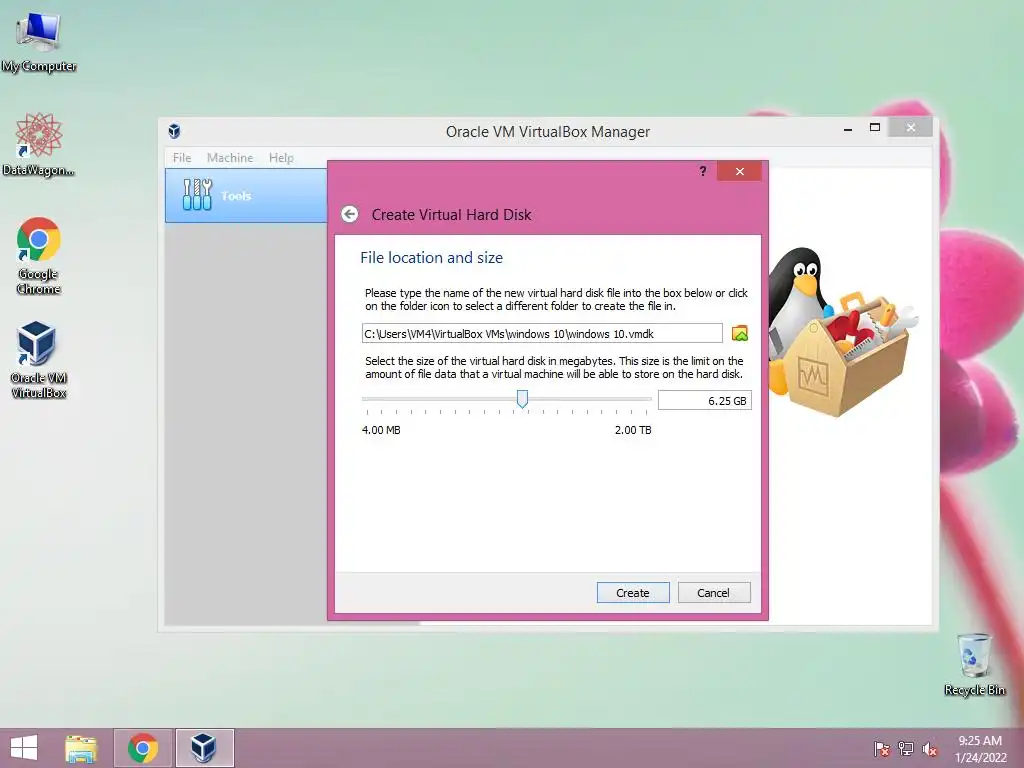The width and height of the screenshot is (1024, 768).
Task: Click the File location and size heading
Action: coord(432,257)
